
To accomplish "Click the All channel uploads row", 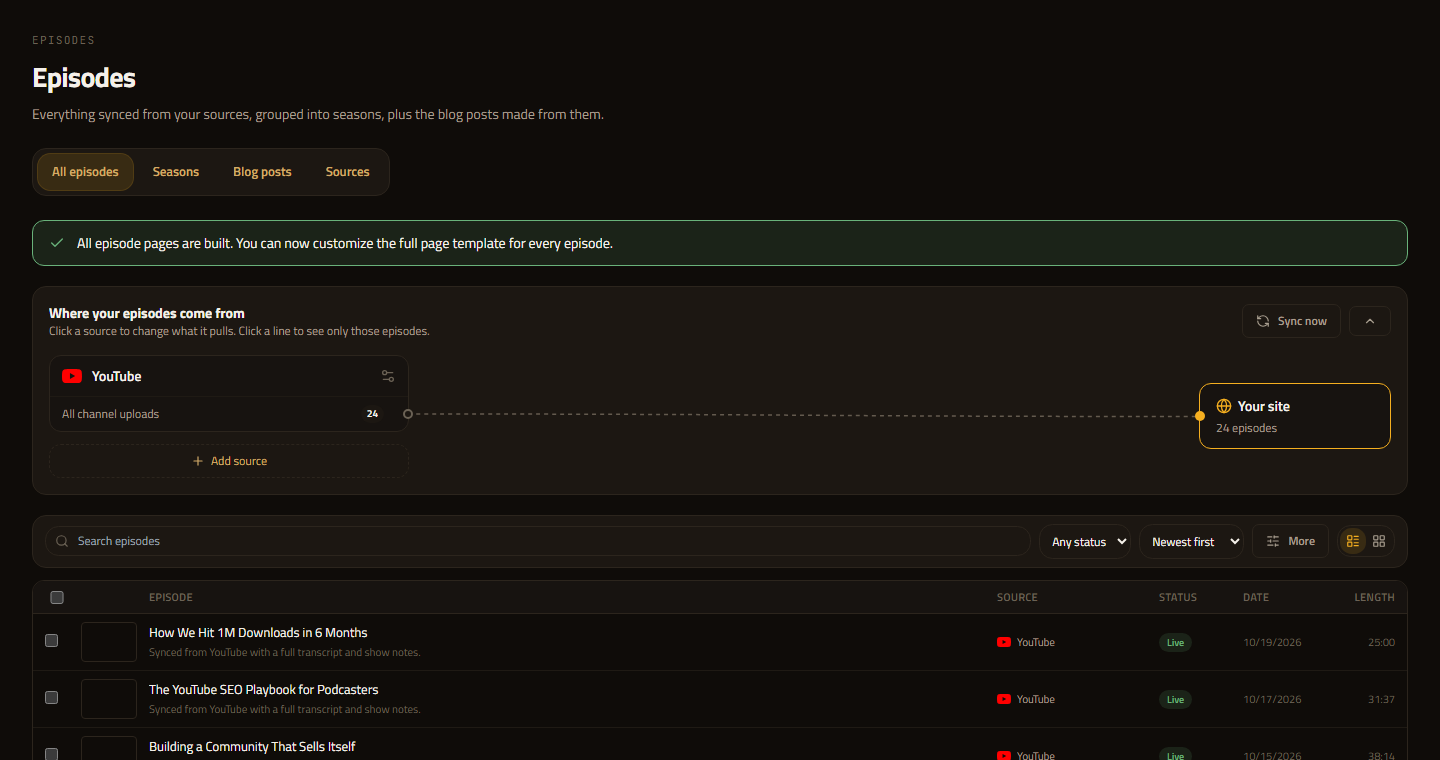I will click(229, 414).
